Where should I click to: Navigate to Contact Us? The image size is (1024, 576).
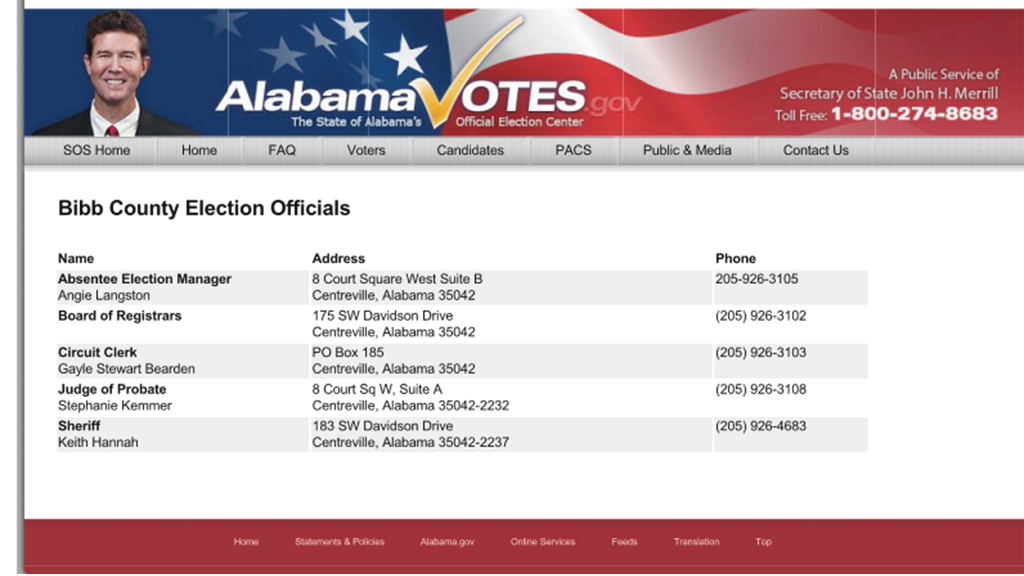pos(814,150)
